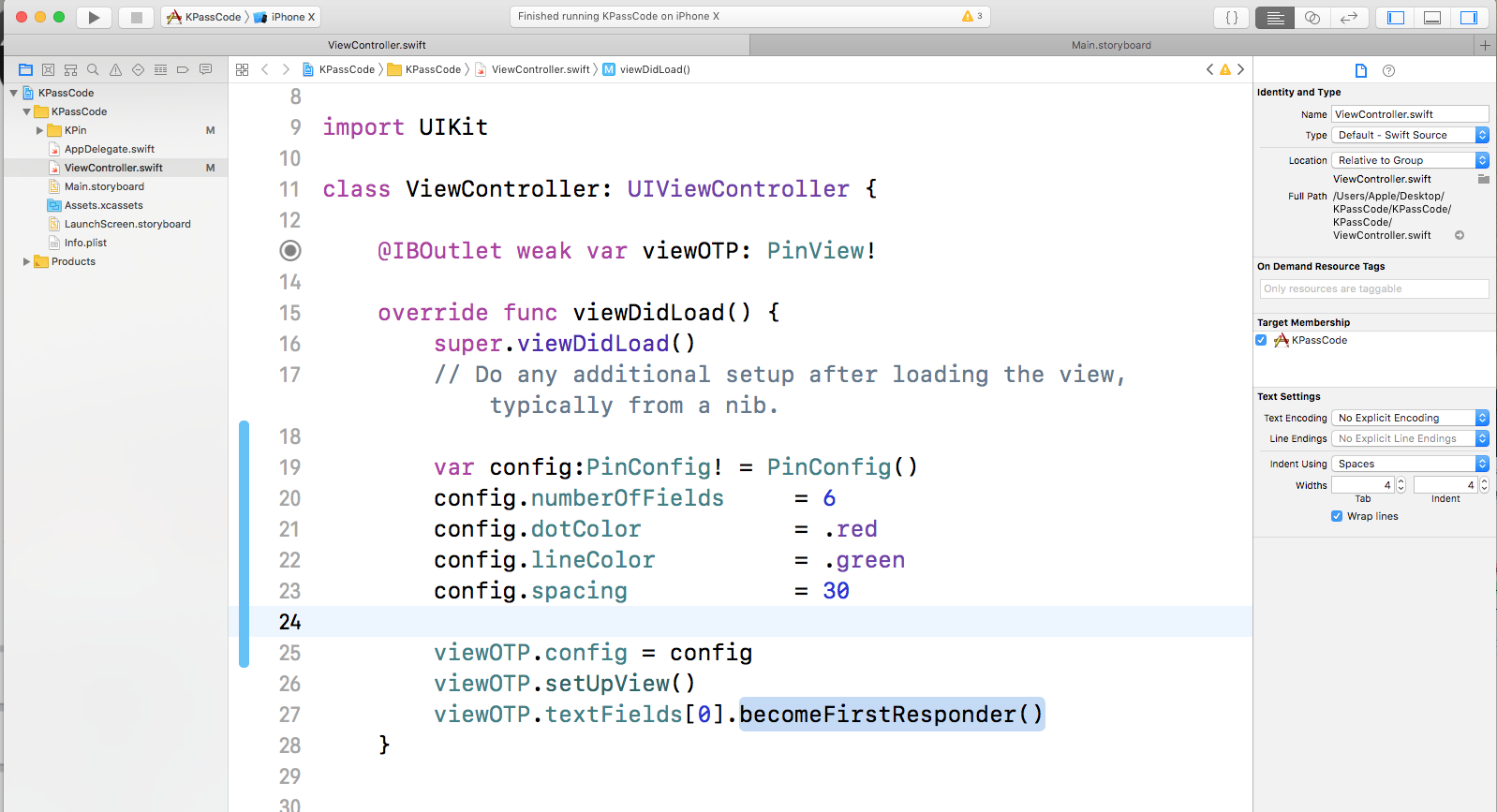Add a new tab with plus button
This screenshot has height=812, width=1497.
point(1485,45)
